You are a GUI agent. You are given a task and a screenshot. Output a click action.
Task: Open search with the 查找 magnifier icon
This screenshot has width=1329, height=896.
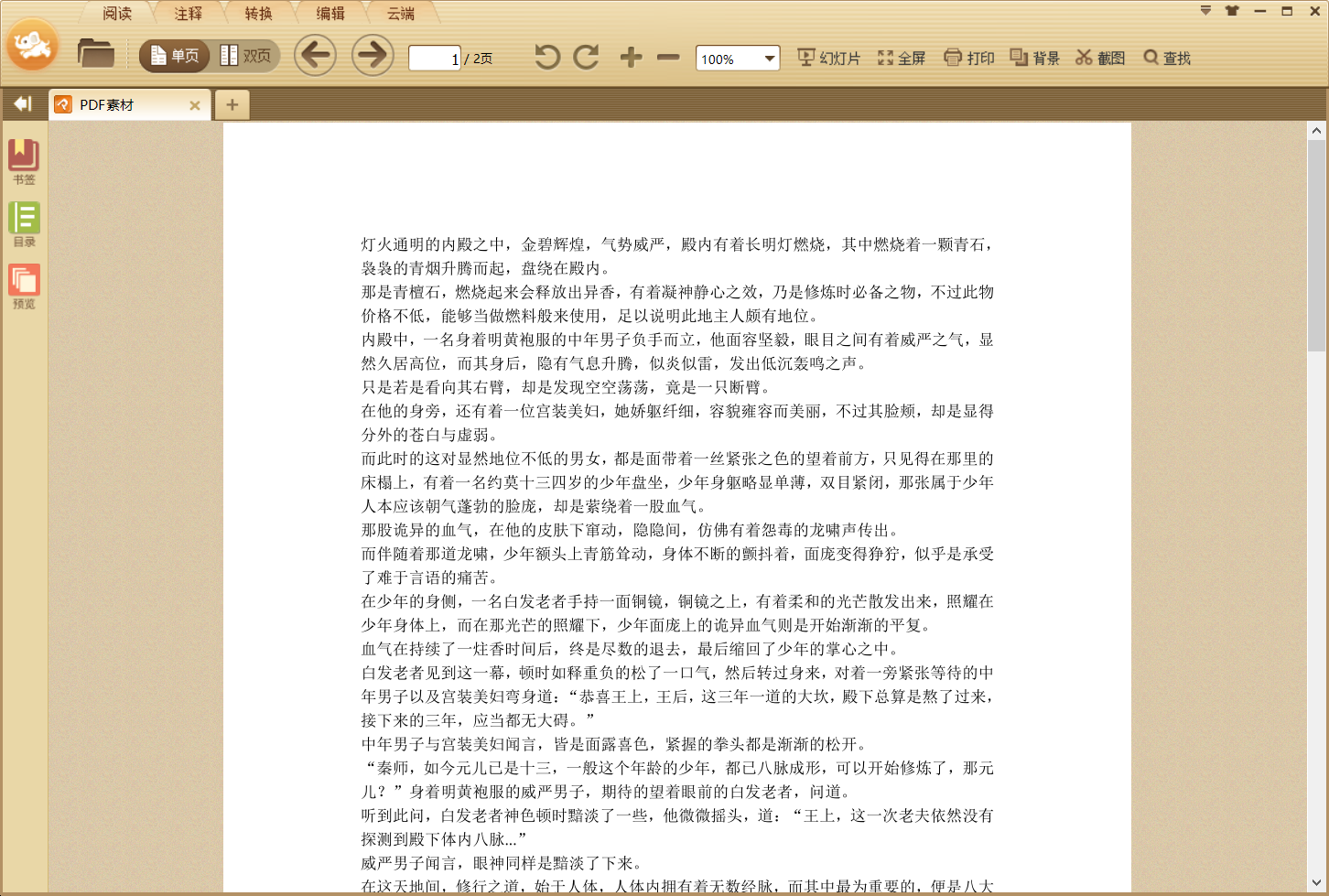click(1166, 57)
